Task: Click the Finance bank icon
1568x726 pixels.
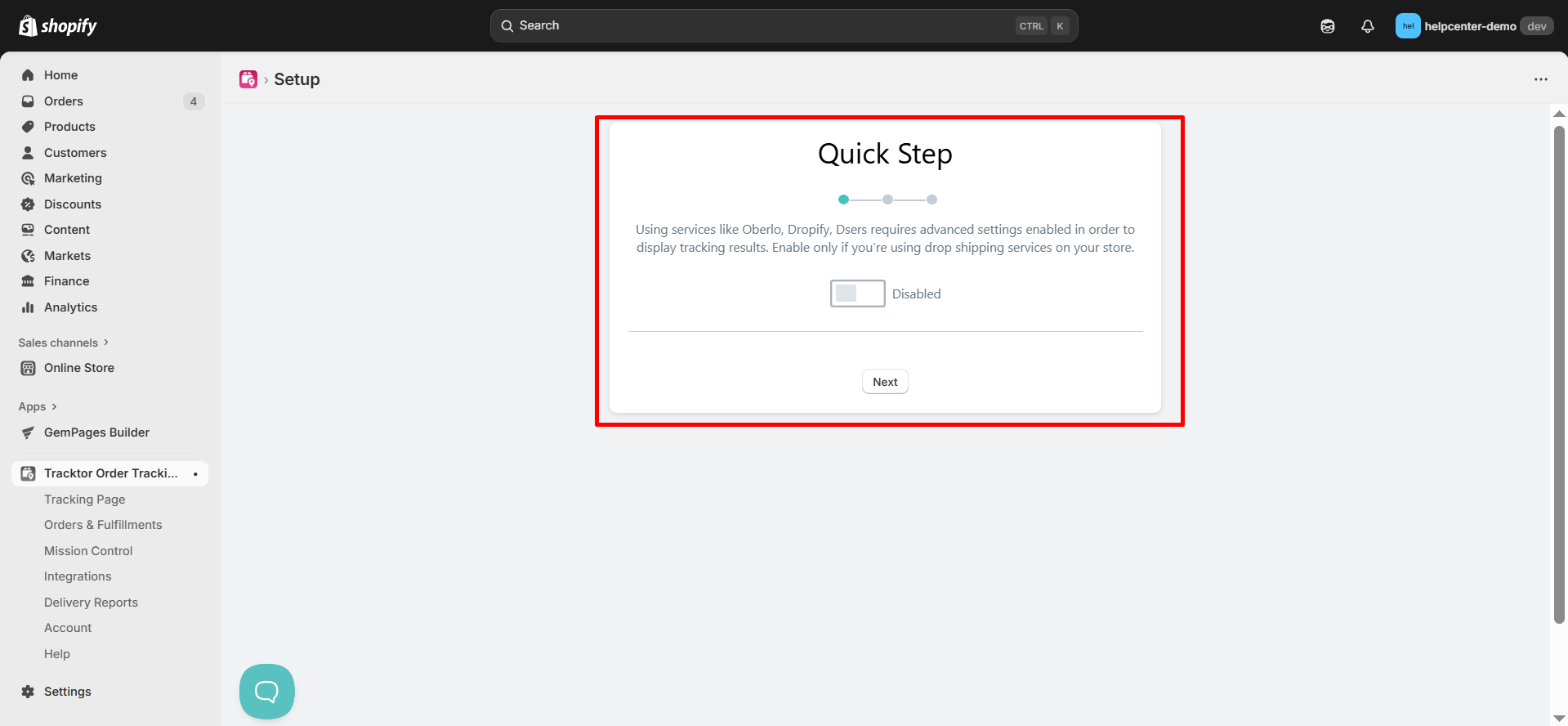Action: click(28, 281)
